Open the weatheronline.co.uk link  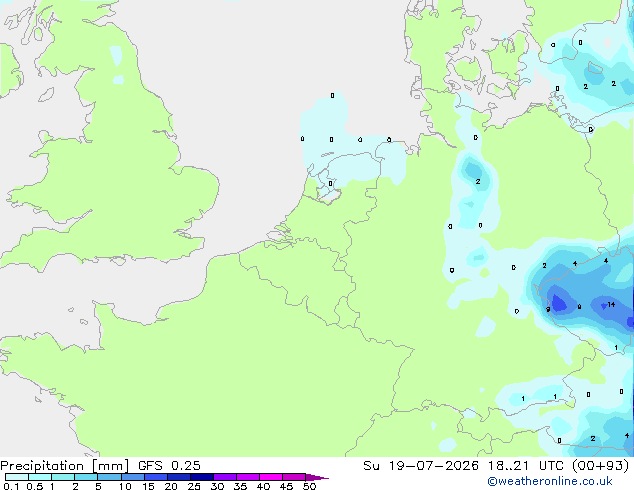tap(550, 481)
